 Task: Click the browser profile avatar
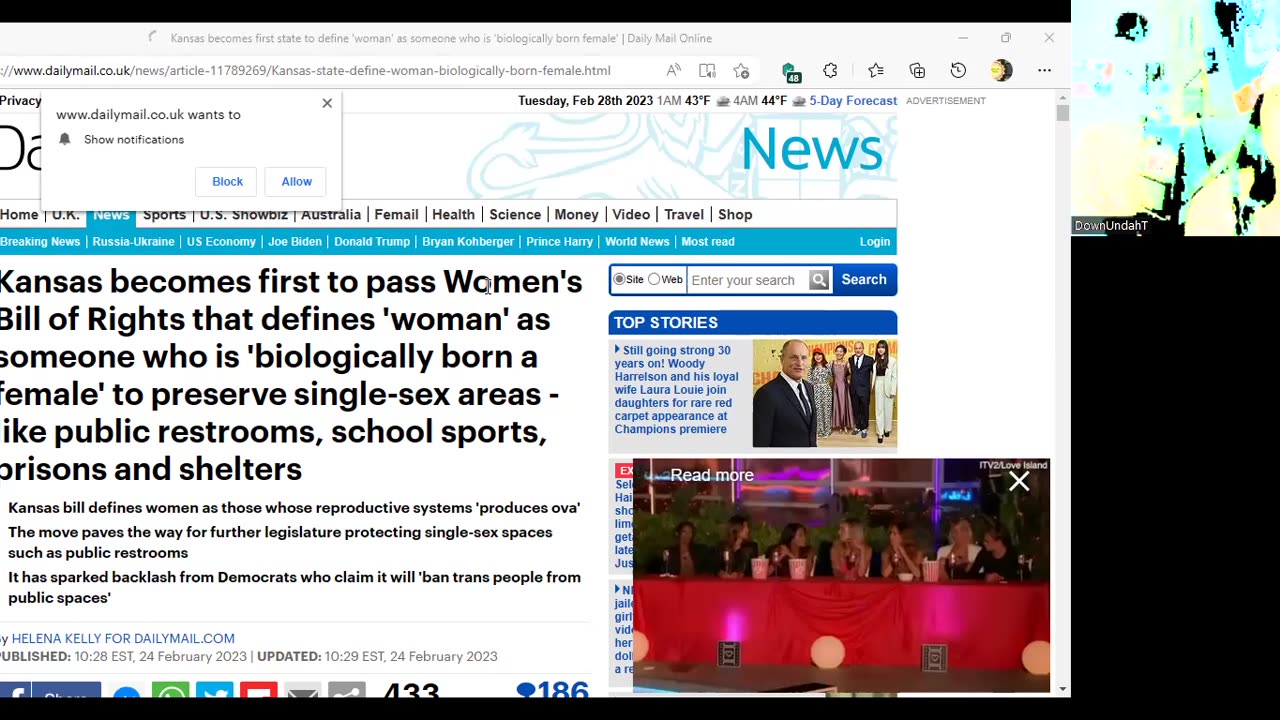1001,70
